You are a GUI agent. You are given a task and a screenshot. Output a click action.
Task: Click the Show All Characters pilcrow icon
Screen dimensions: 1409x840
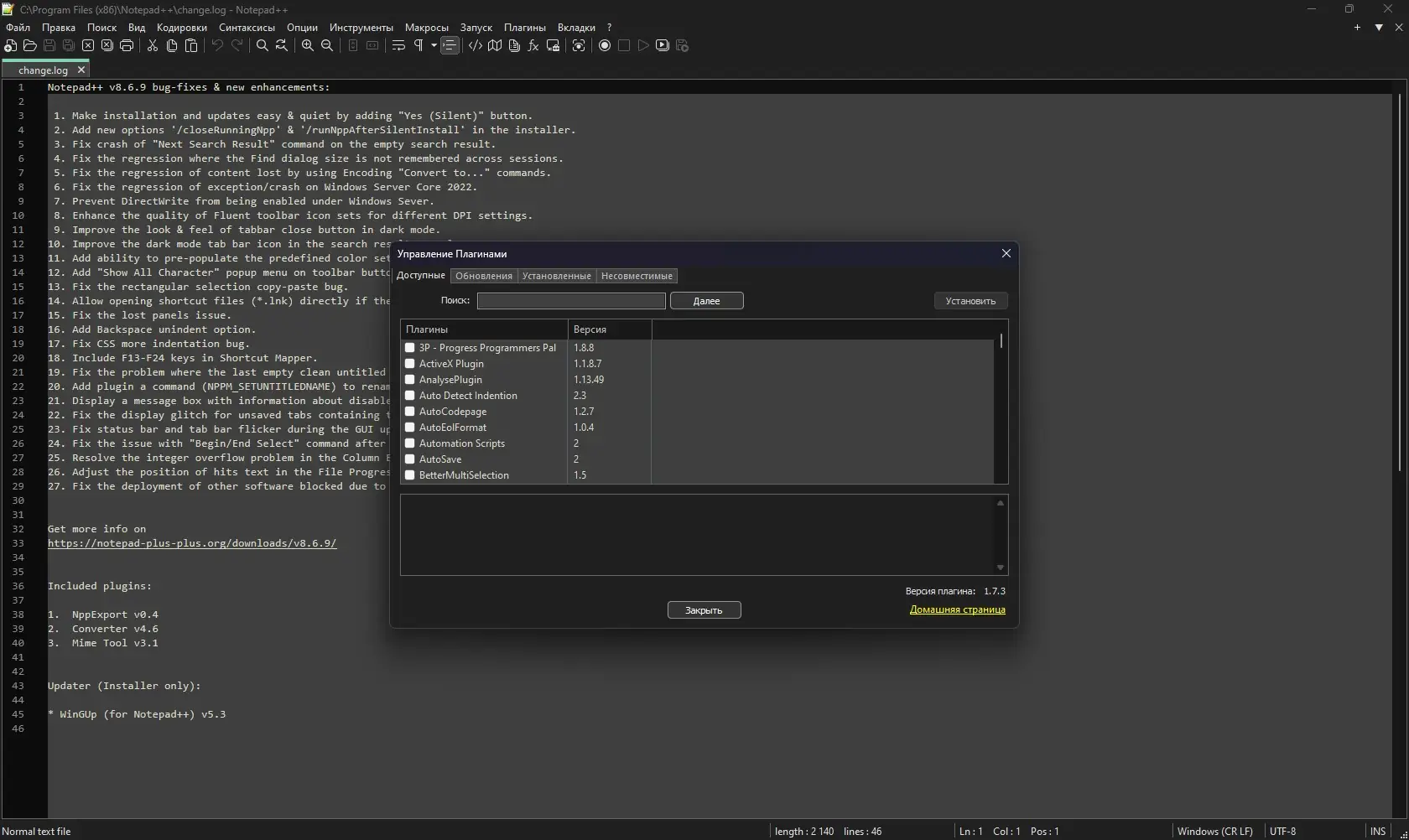click(x=419, y=46)
